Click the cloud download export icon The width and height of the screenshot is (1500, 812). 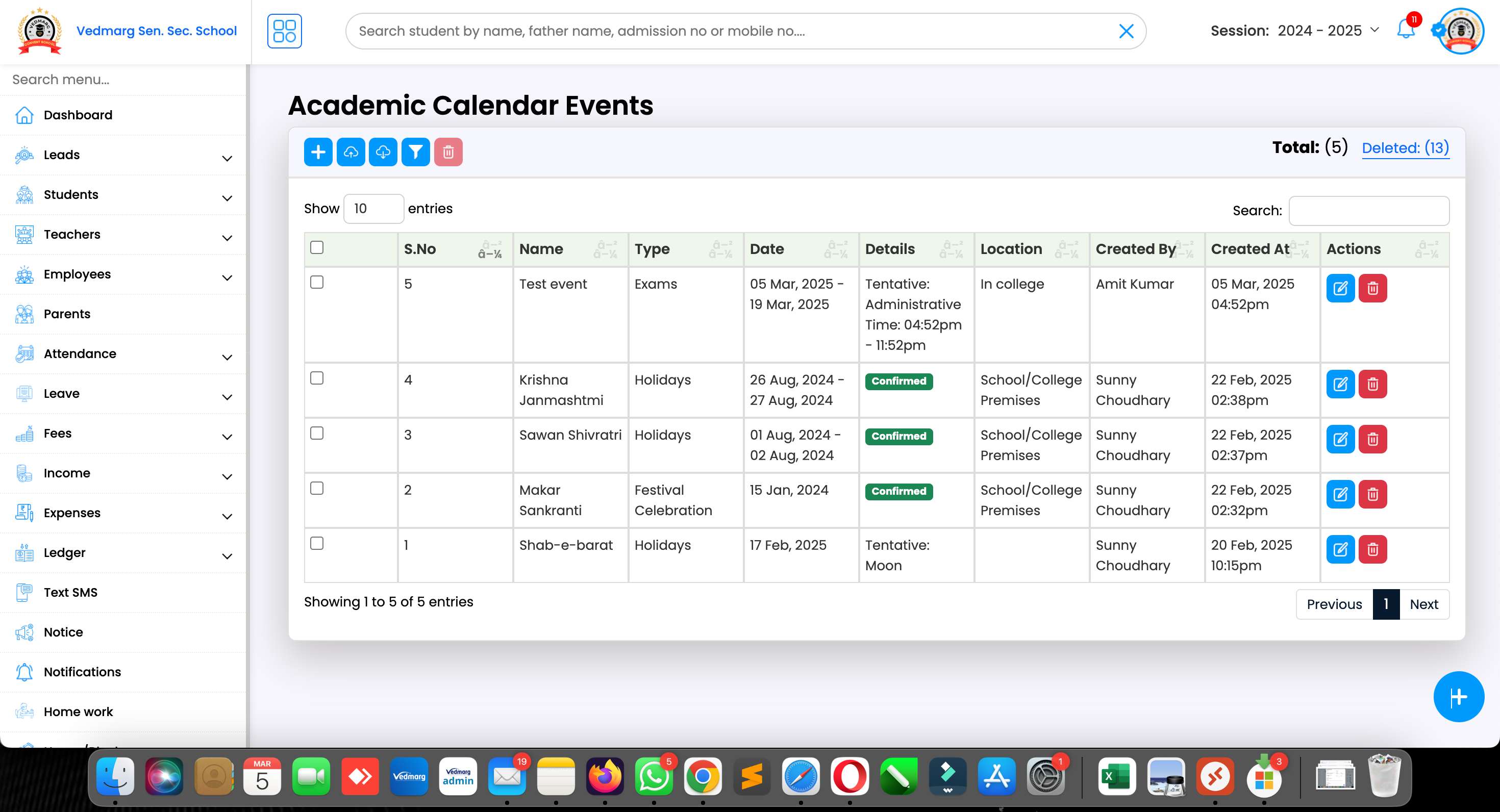[383, 152]
